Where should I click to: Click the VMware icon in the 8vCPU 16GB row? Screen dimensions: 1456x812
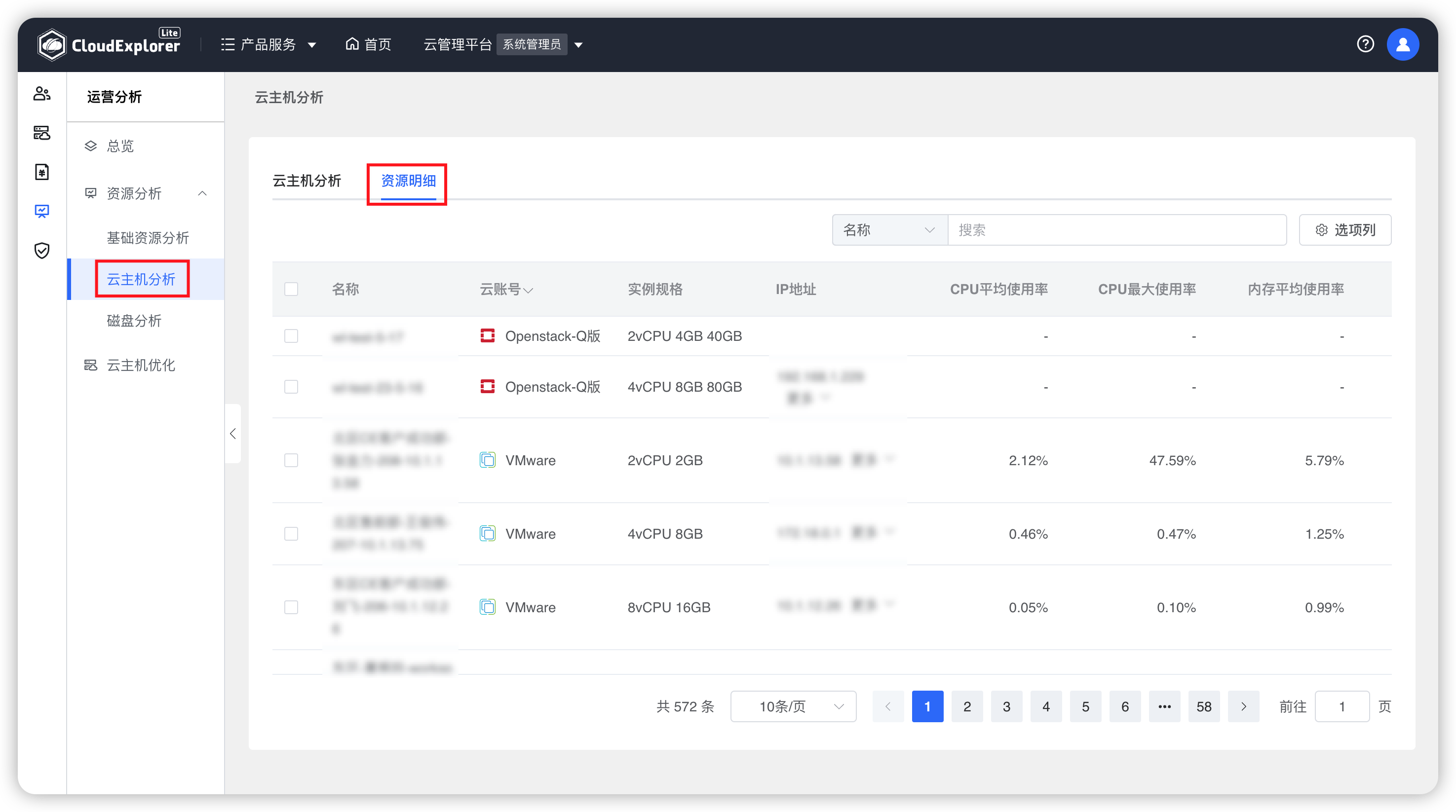point(487,607)
